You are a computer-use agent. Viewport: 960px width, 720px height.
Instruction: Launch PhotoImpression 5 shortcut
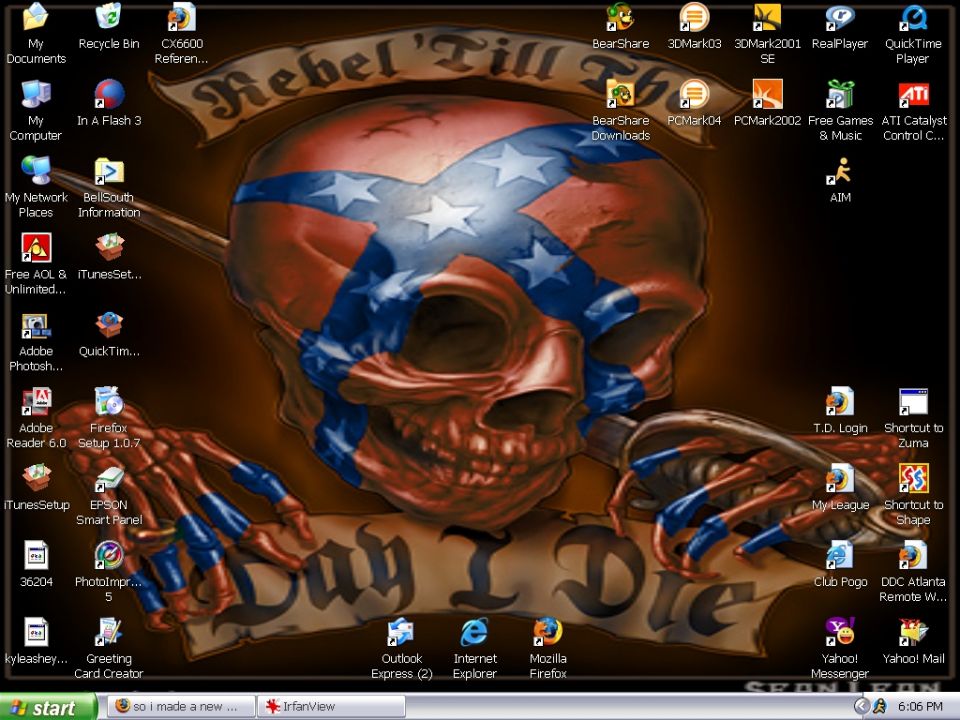109,556
